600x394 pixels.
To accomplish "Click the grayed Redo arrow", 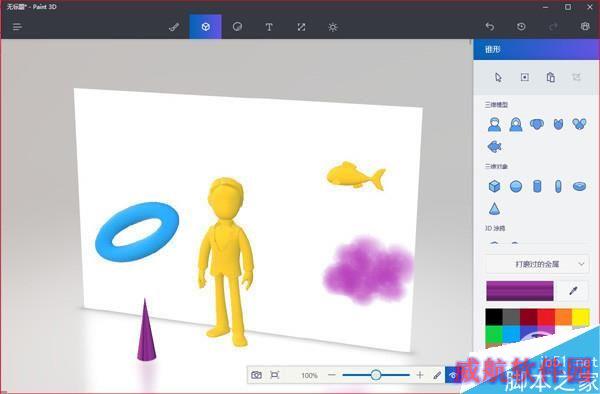I will [x=553, y=27].
